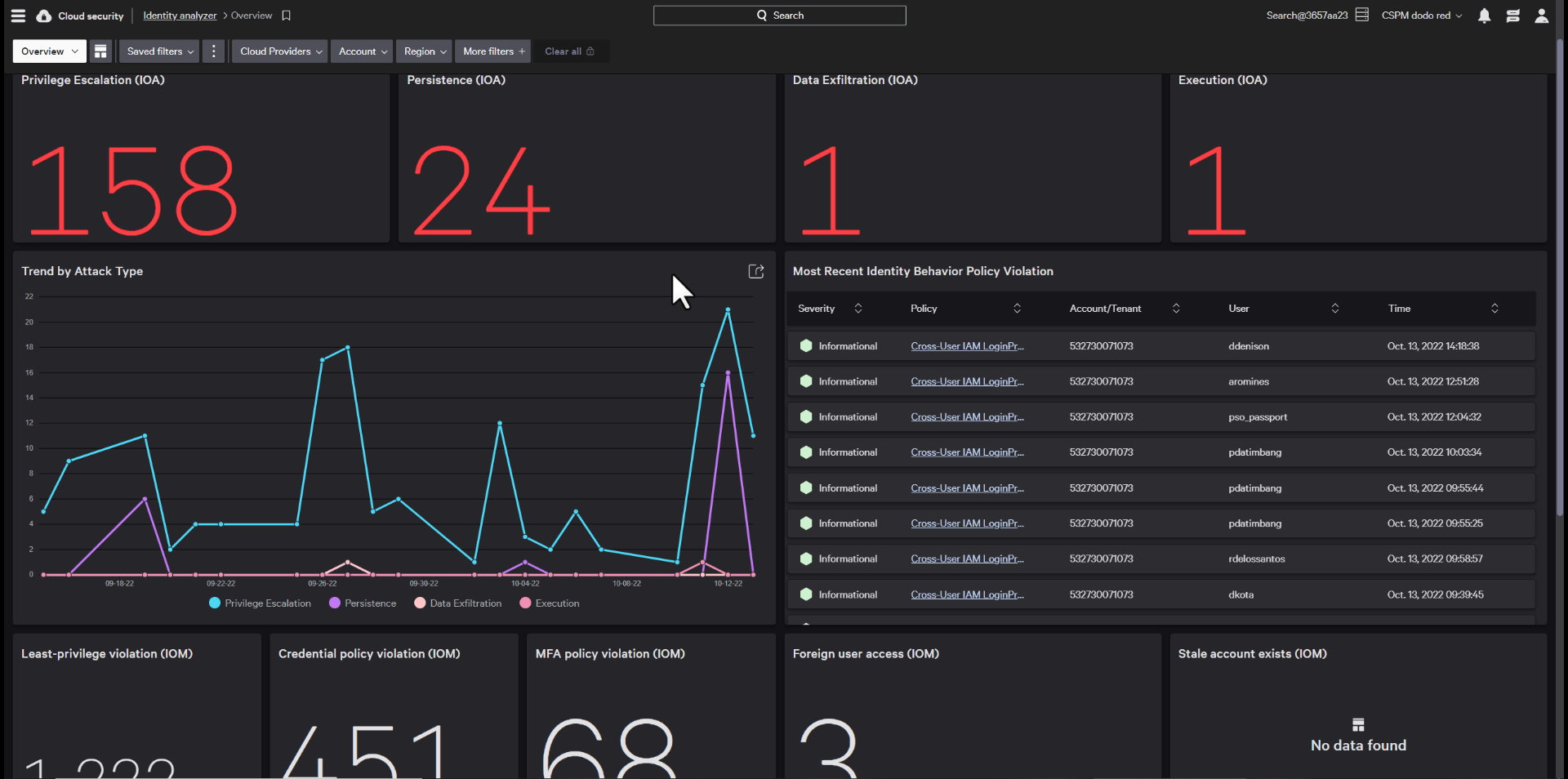Expand the CSPM dodo red tenant selector
This screenshot has height=779, width=1568.
[x=1421, y=16]
